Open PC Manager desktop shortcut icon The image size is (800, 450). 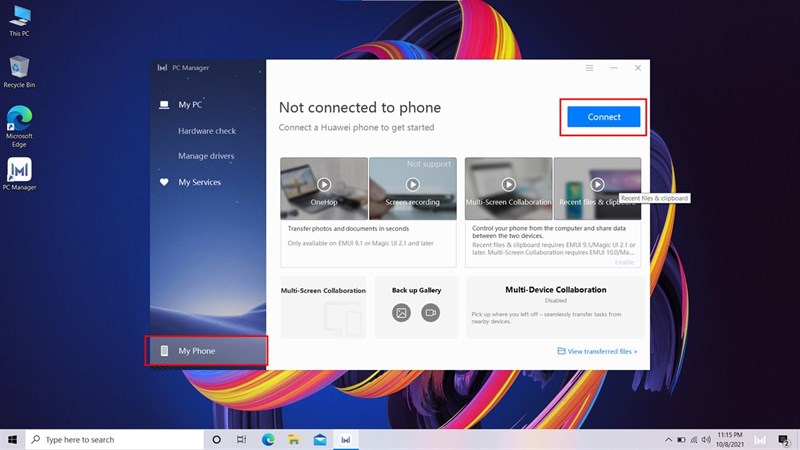(19, 170)
